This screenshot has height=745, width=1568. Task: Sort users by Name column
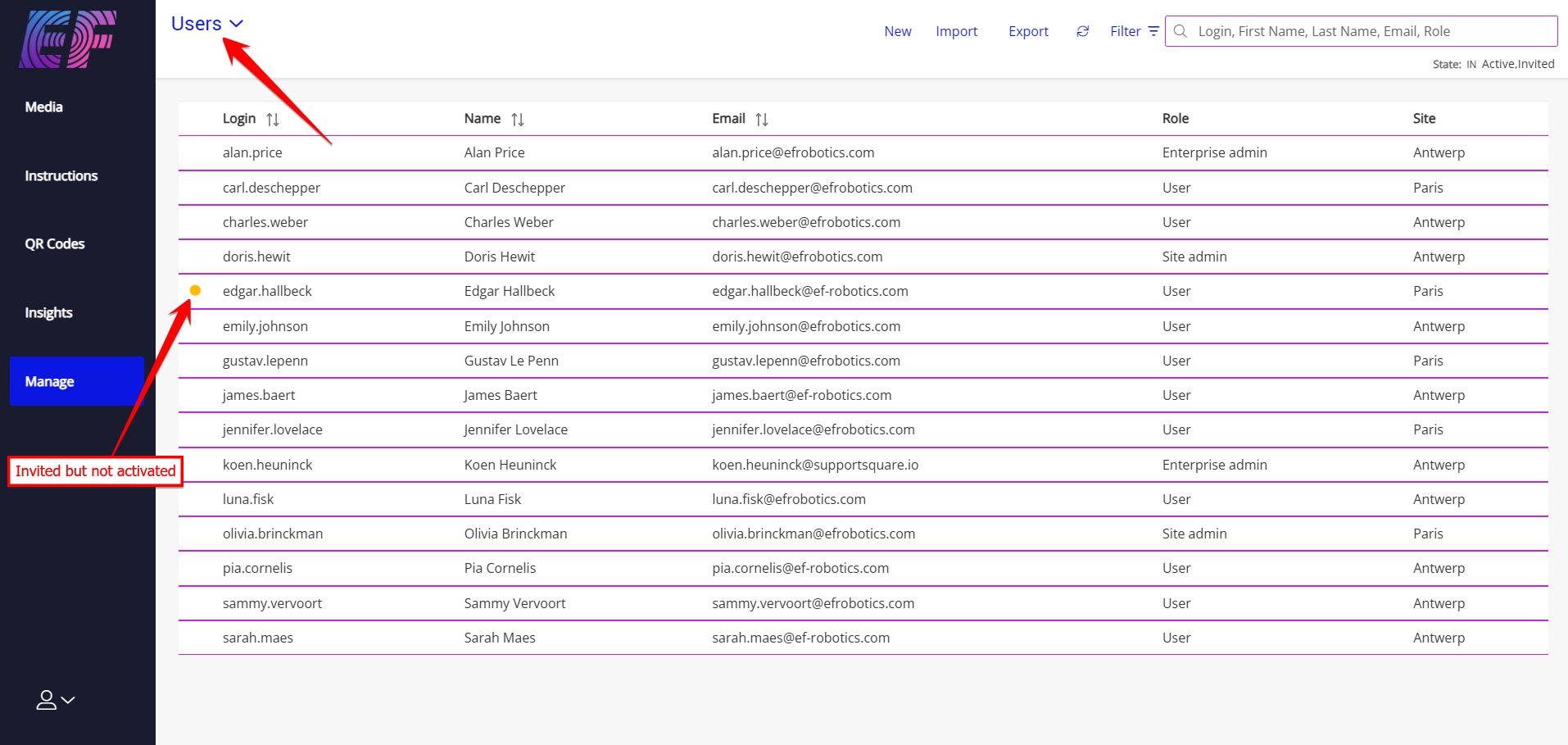(517, 120)
